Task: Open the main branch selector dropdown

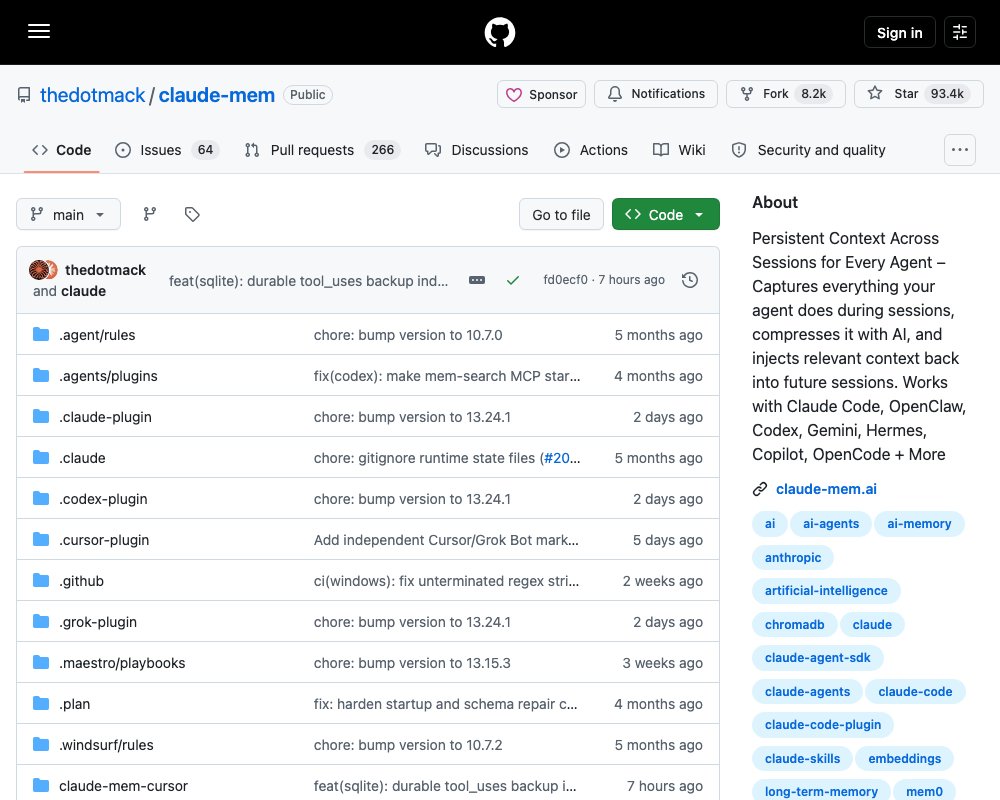Action: tap(68, 214)
